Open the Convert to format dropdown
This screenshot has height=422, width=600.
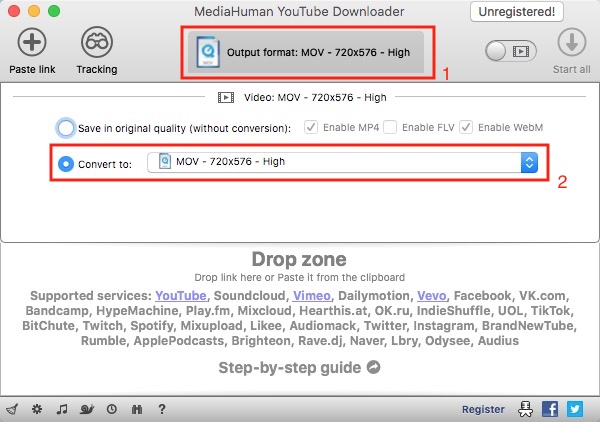(342, 162)
